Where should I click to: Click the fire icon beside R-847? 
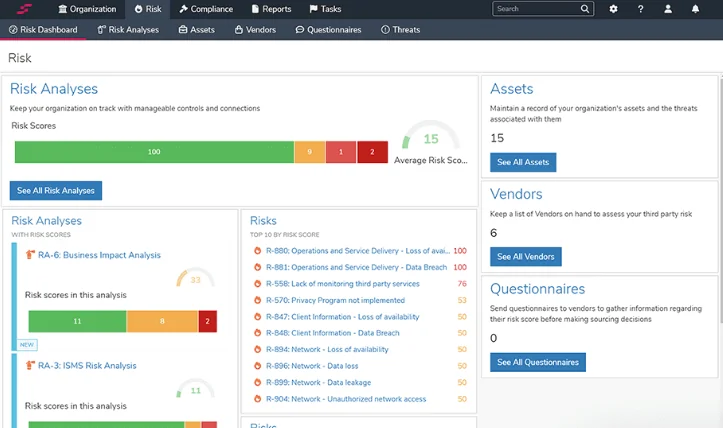(257, 316)
